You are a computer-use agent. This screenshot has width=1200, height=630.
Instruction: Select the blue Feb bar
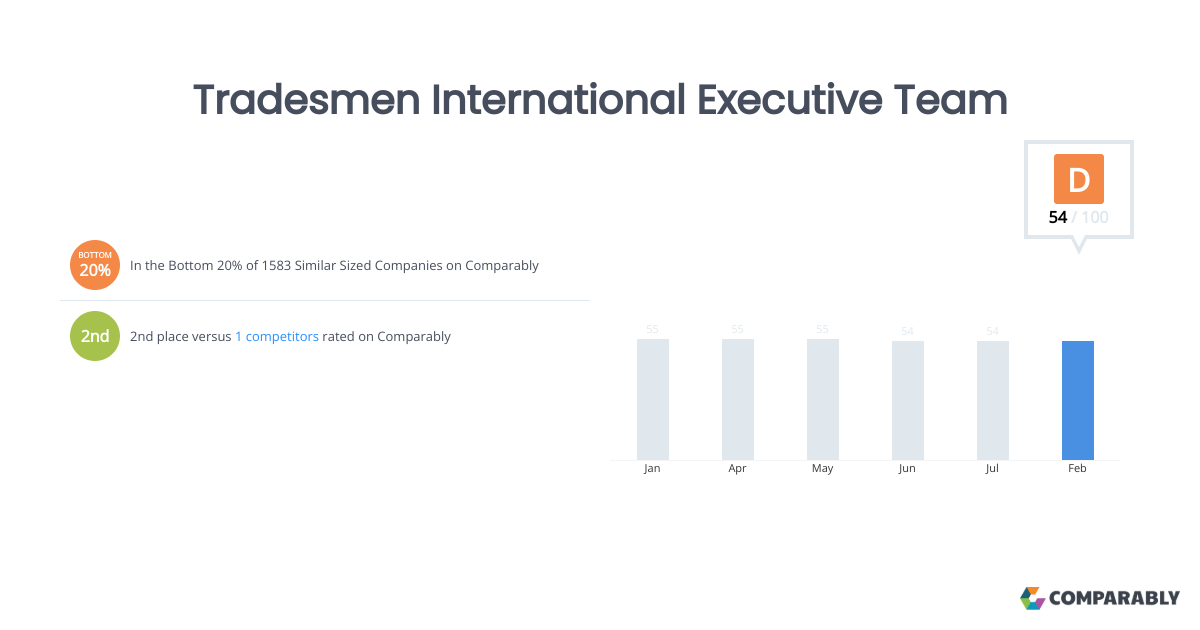[x=1078, y=400]
